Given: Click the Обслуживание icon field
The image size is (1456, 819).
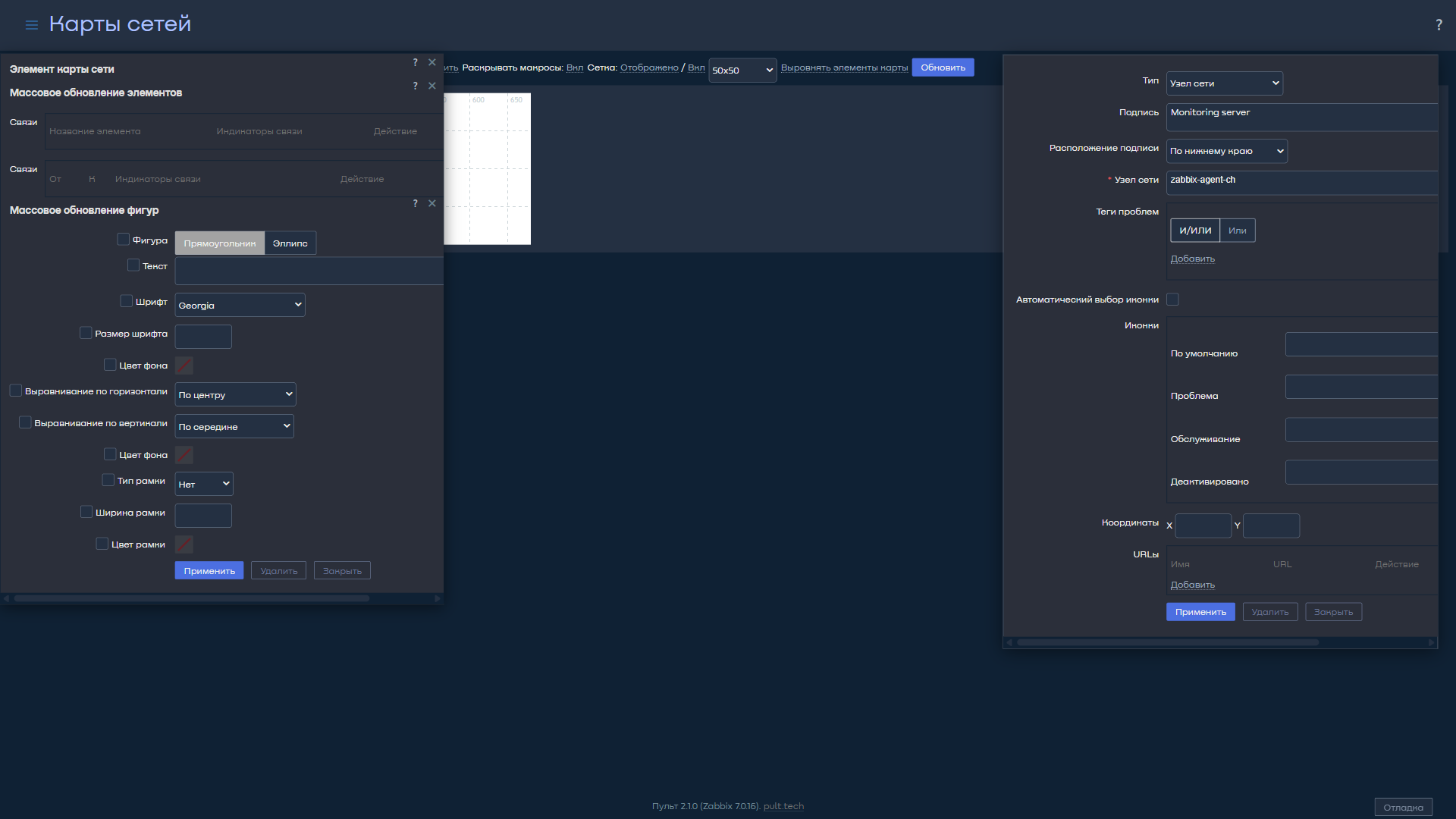Looking at the screenshot, I should [1361, 430].
